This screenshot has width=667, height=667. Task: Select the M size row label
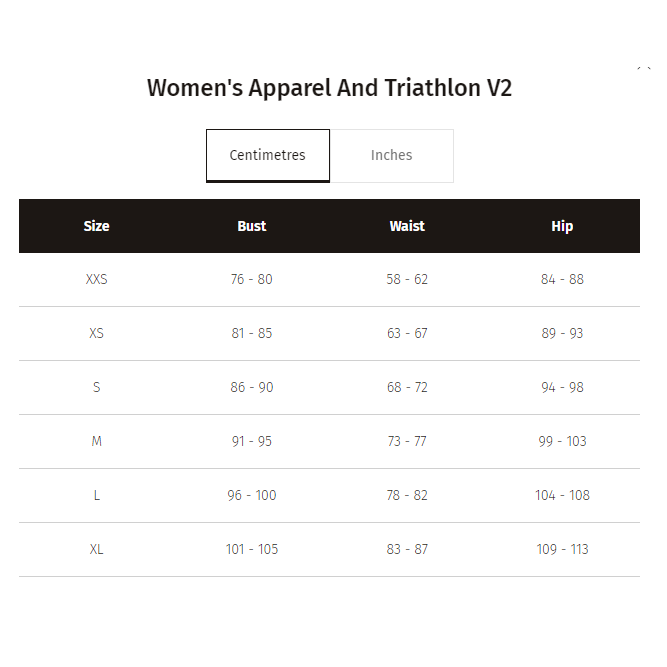(96, 441)
